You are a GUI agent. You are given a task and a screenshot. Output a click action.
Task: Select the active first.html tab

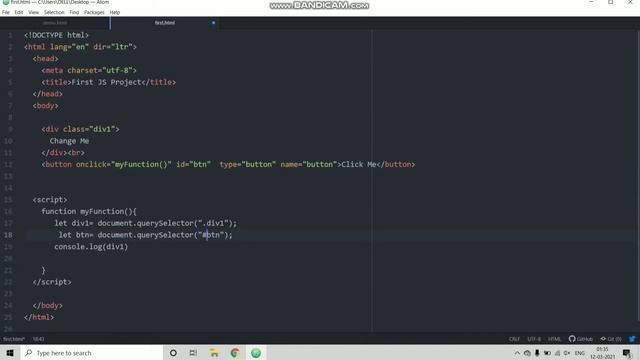point(164,23)
